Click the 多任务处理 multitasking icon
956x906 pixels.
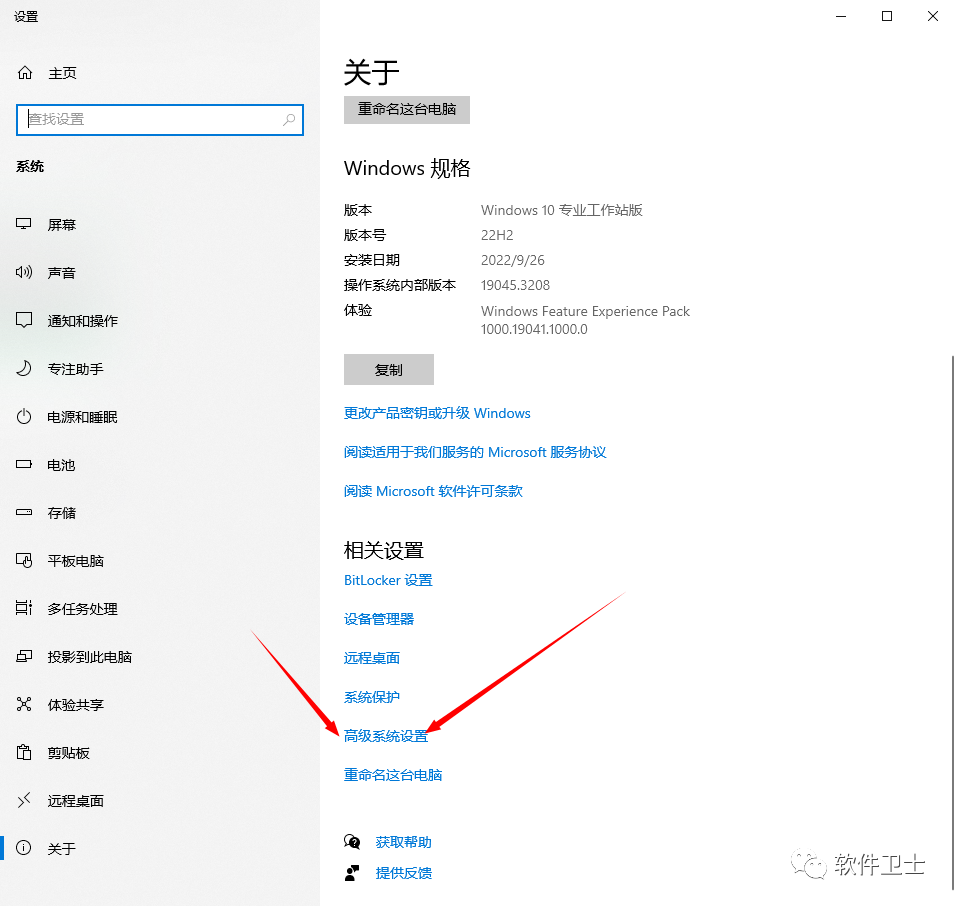coord(24,608)
